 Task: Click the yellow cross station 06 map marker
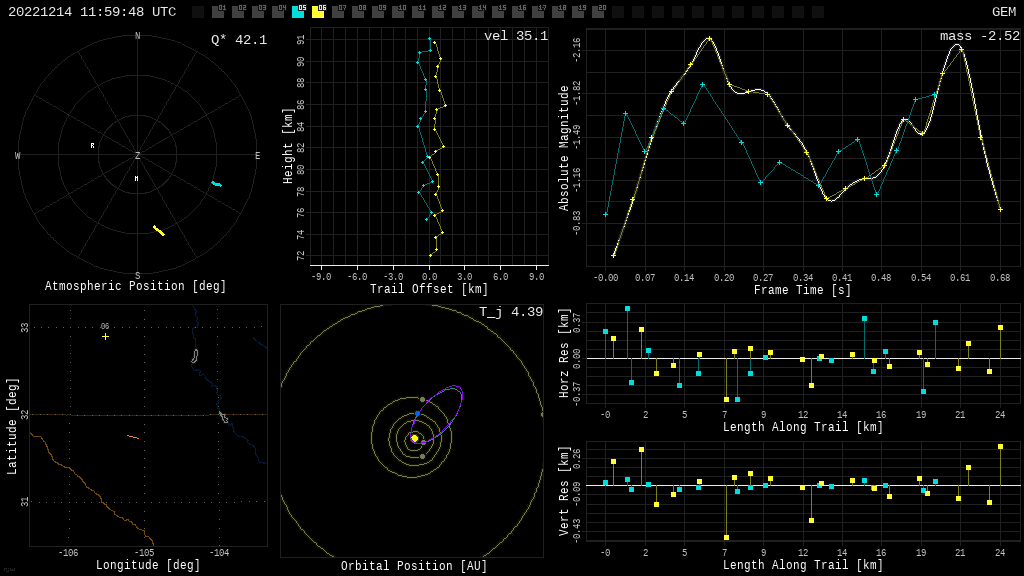click(105, 336)
